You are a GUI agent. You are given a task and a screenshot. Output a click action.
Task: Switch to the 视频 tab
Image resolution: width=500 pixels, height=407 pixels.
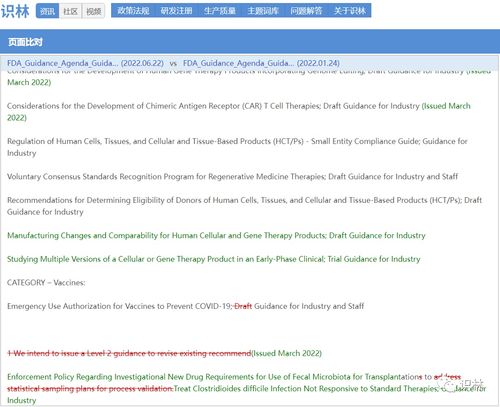[x=93, y=11]
